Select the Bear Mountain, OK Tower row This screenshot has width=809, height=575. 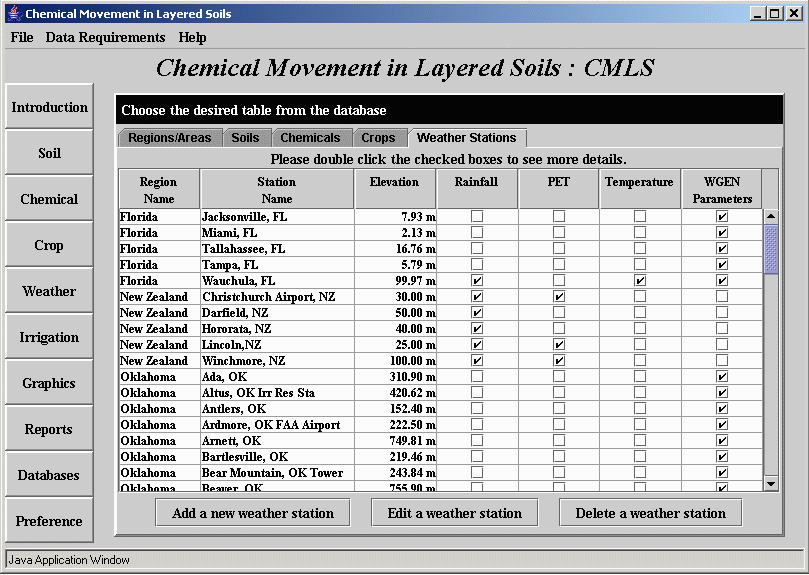pyautogui.click(x=441, y=472)
